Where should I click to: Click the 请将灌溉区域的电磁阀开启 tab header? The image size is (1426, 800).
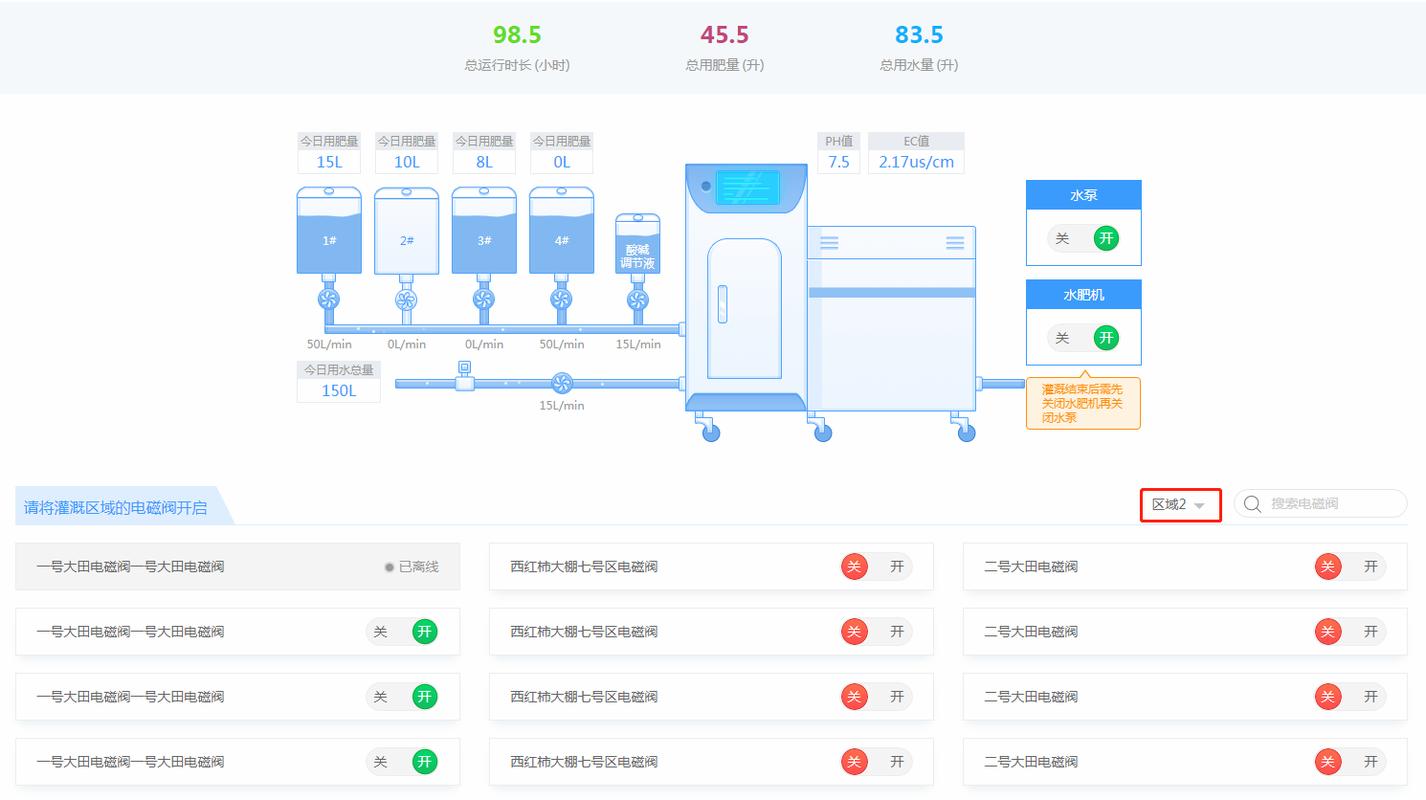[x=125, y=506]
